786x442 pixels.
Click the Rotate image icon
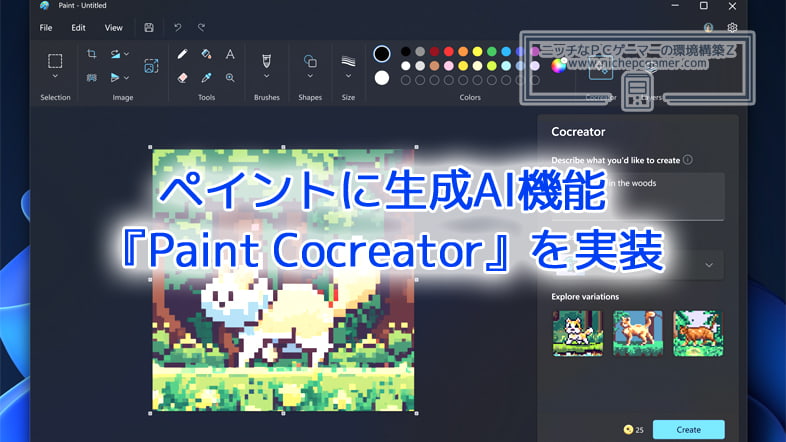115,54
